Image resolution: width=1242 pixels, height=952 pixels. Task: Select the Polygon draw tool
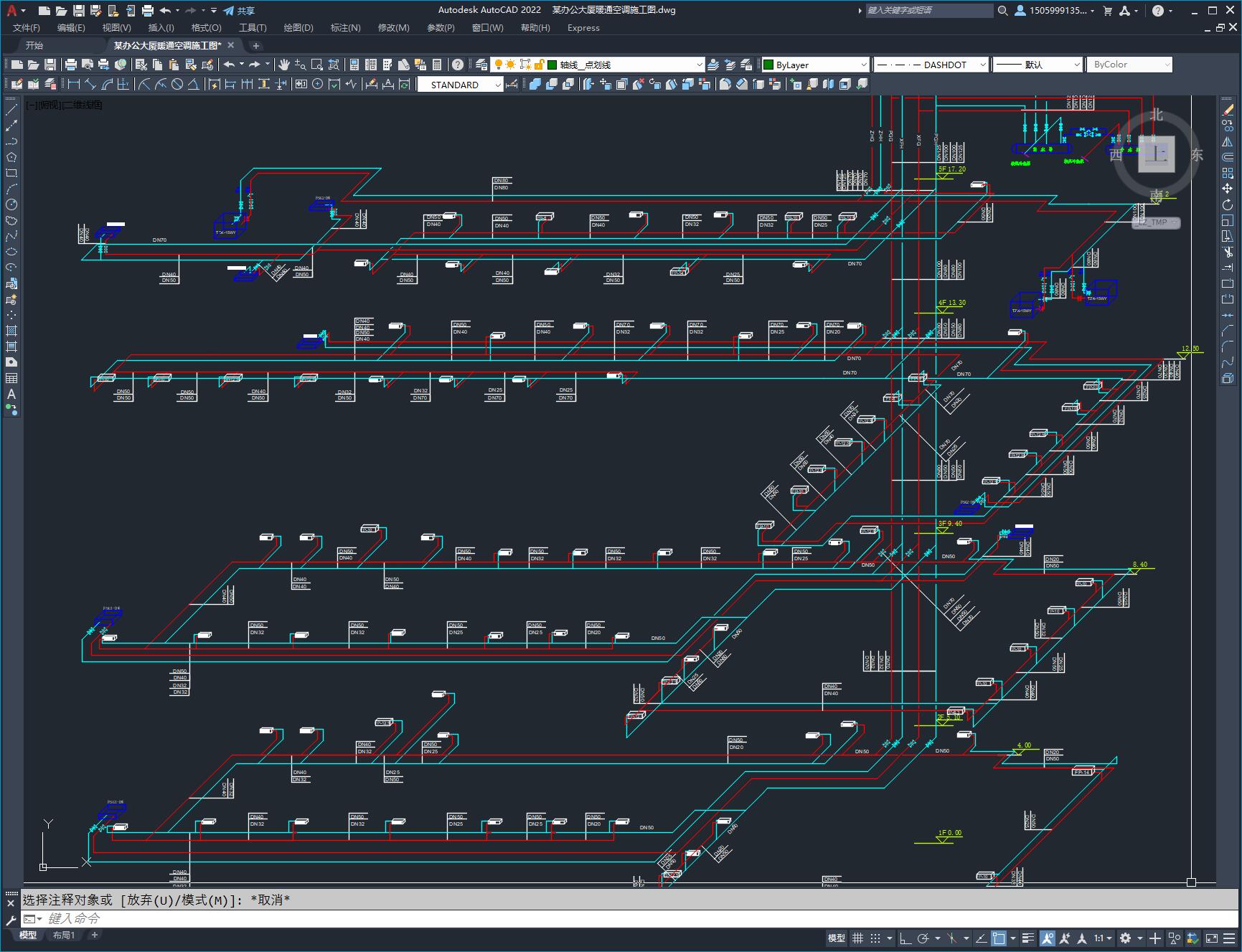pyautogui.click(x=11, y=157)
